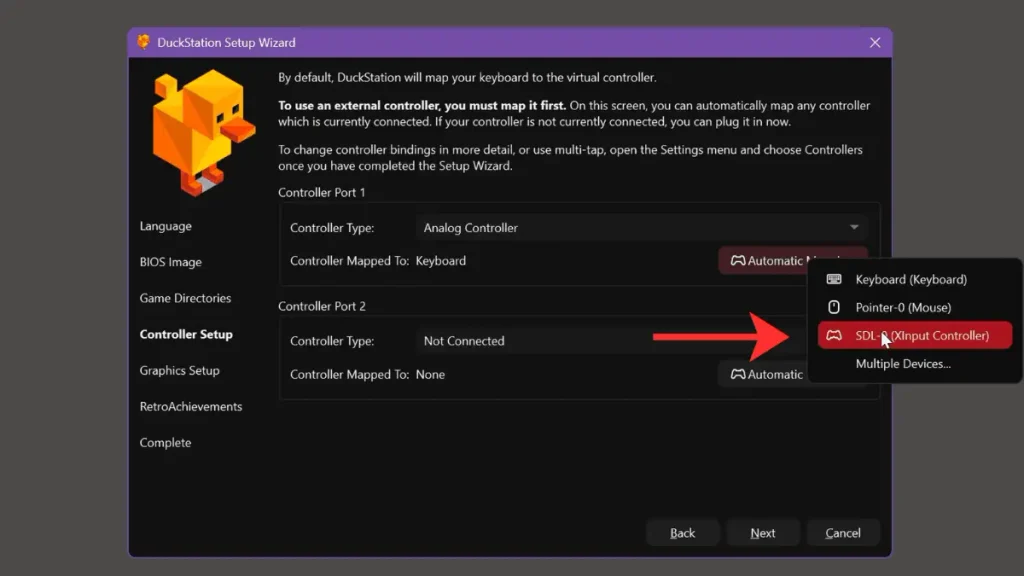Expand Analog Controller dropdown arrow
The height and width of the screenshot is (576, 1024).
(854, 227)
